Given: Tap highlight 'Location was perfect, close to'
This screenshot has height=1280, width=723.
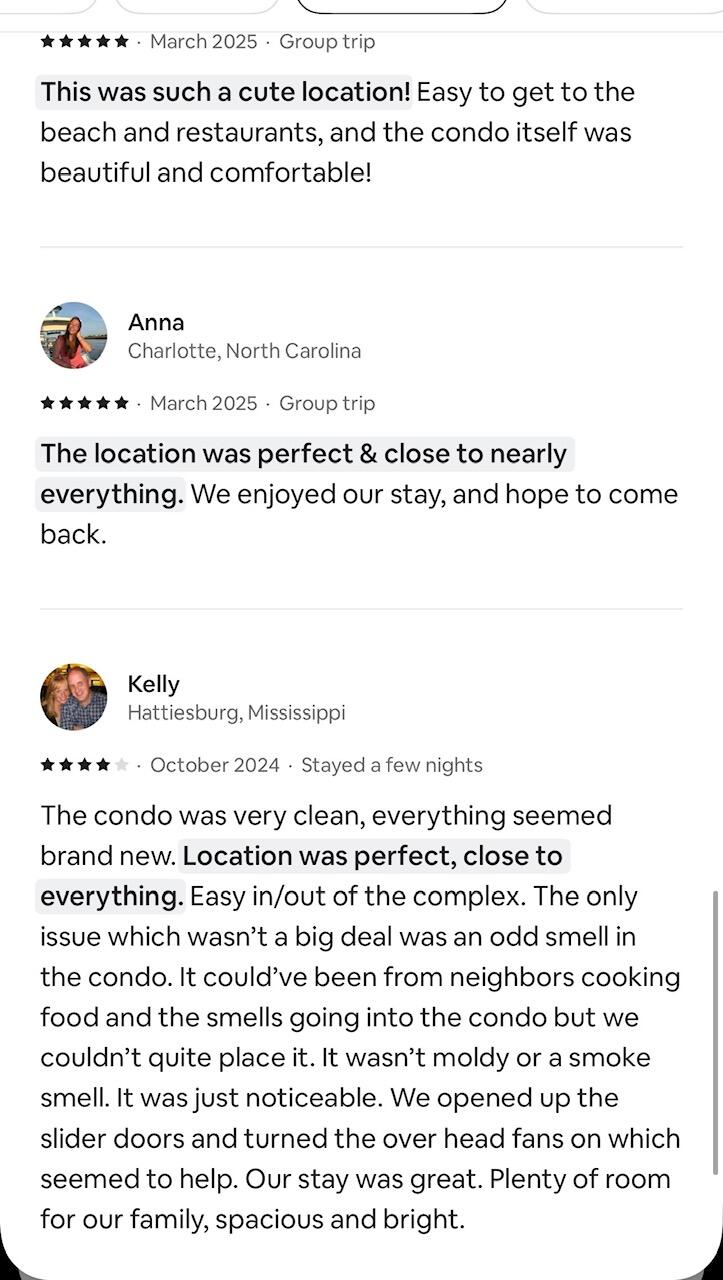Looking at the screenshot, I should point(373,856).
